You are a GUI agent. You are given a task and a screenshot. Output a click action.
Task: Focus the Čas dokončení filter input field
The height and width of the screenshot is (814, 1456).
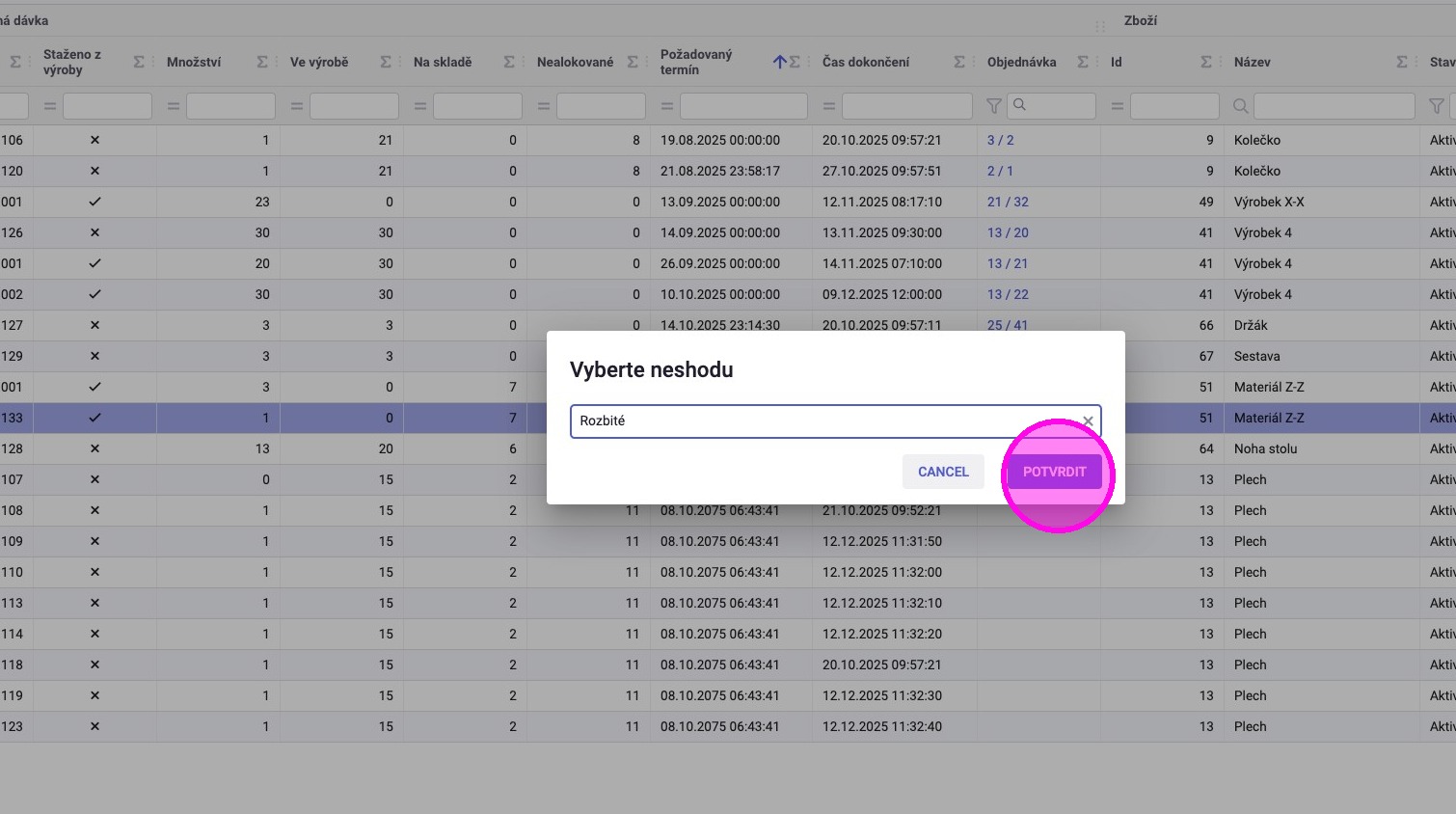(x=907, y=106)
